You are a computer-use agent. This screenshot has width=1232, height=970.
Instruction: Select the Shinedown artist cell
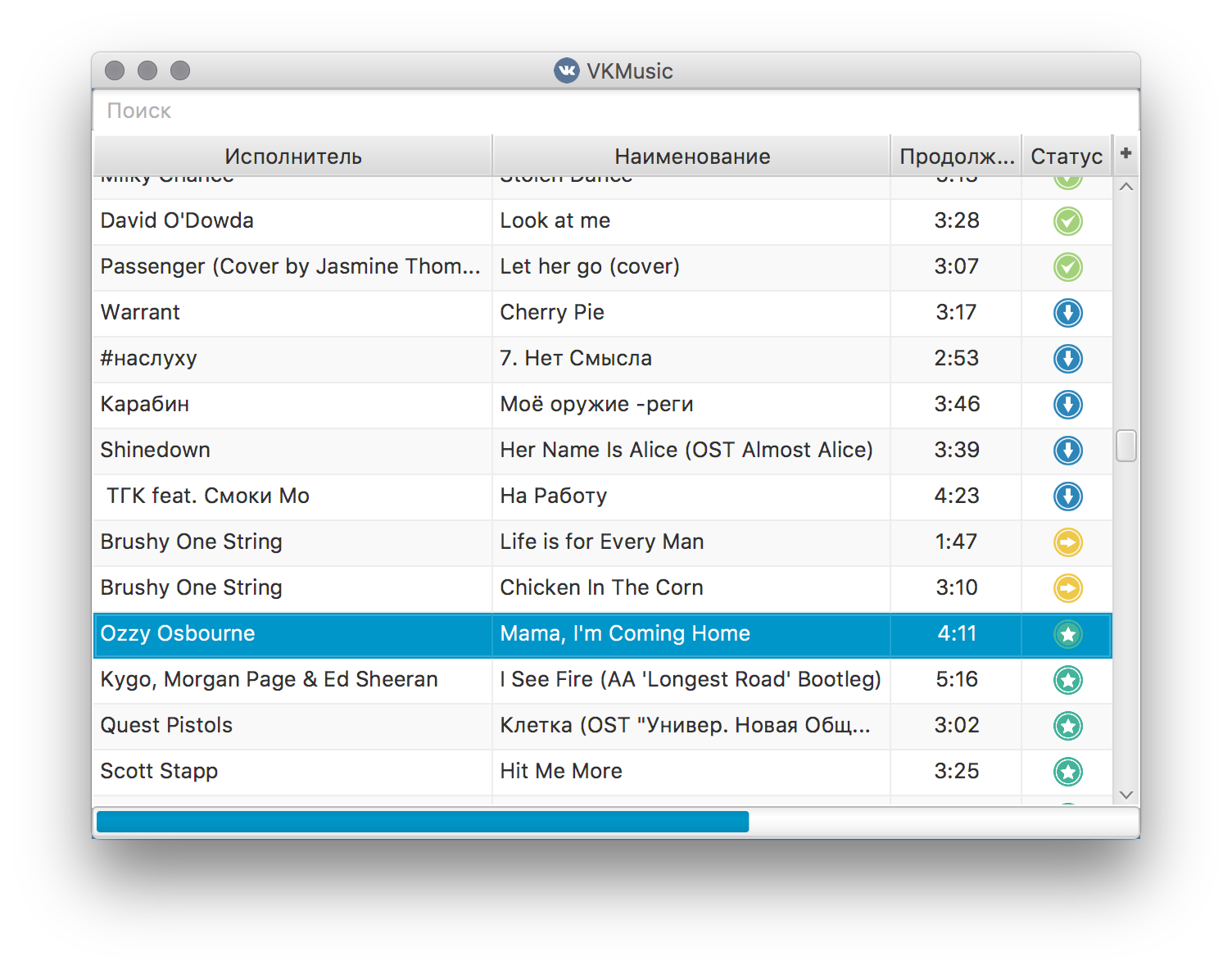tap(292, 451)
